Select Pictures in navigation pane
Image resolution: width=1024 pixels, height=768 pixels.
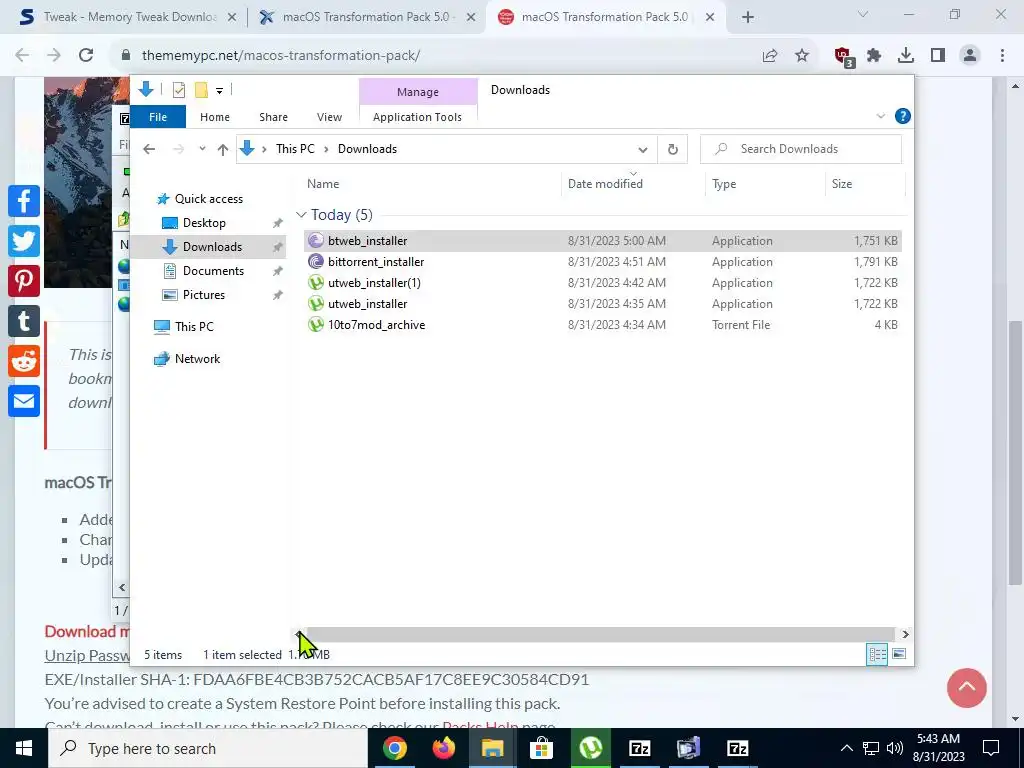coord(204,295)
